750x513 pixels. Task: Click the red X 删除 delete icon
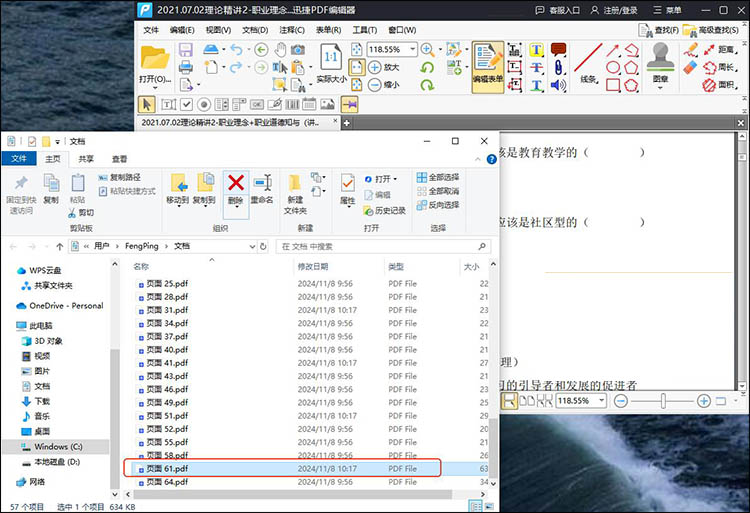[236, 182]
